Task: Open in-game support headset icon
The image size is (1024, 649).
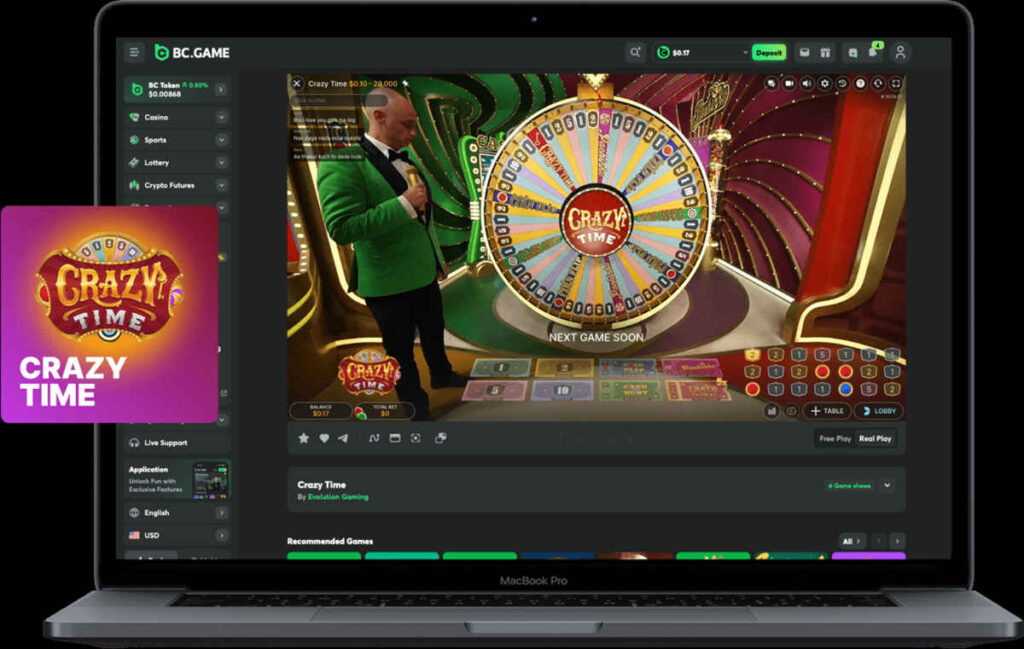Action: (878, 84)
